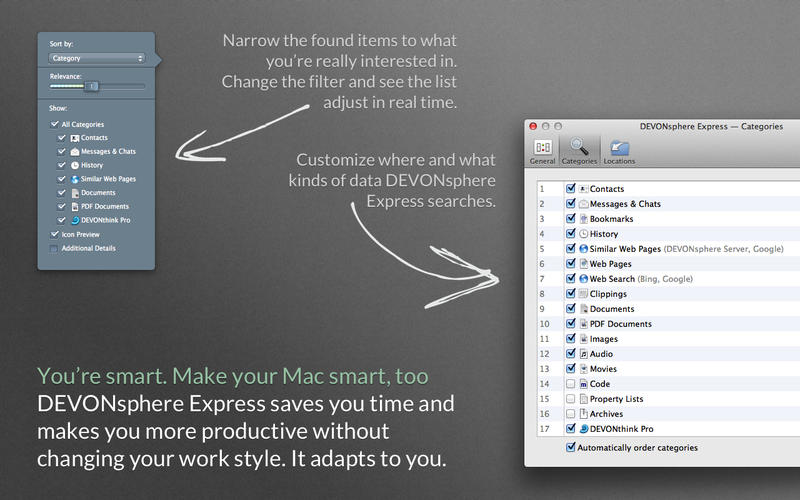Click the Documents icon in Categories list

pos(584,309)
